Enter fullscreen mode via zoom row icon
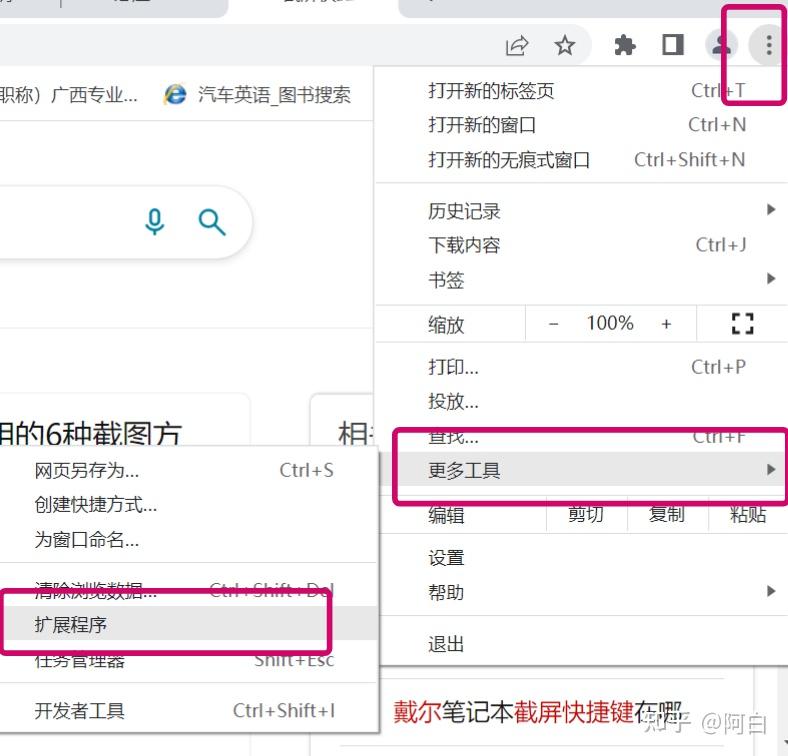 point(742,324)
